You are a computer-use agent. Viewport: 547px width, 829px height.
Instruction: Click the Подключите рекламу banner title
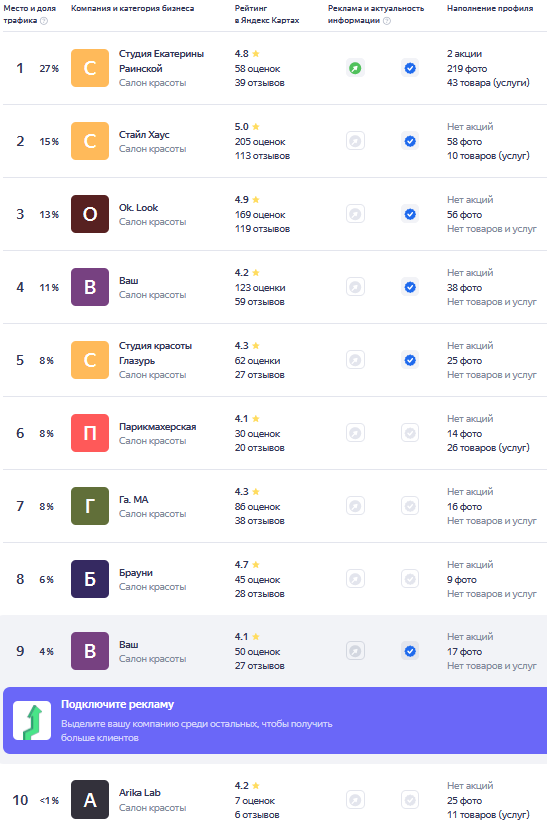click(117, 704)
